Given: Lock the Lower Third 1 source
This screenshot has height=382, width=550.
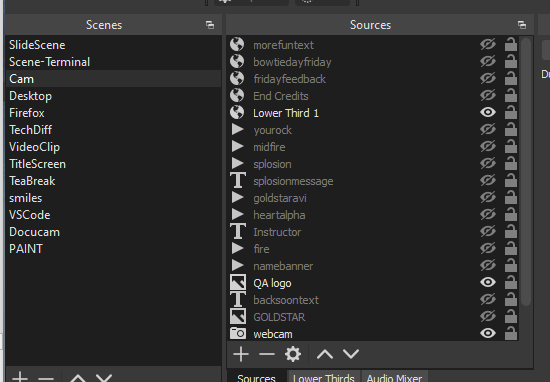Looking at the screenshot, I should (x=511, y=113).
